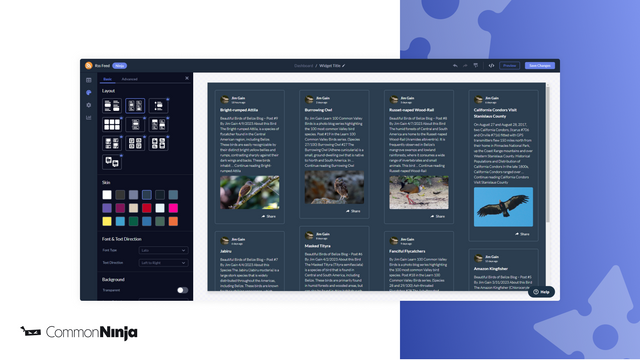
Task: Select the layout right of single-column option
Action: (158, 124)
